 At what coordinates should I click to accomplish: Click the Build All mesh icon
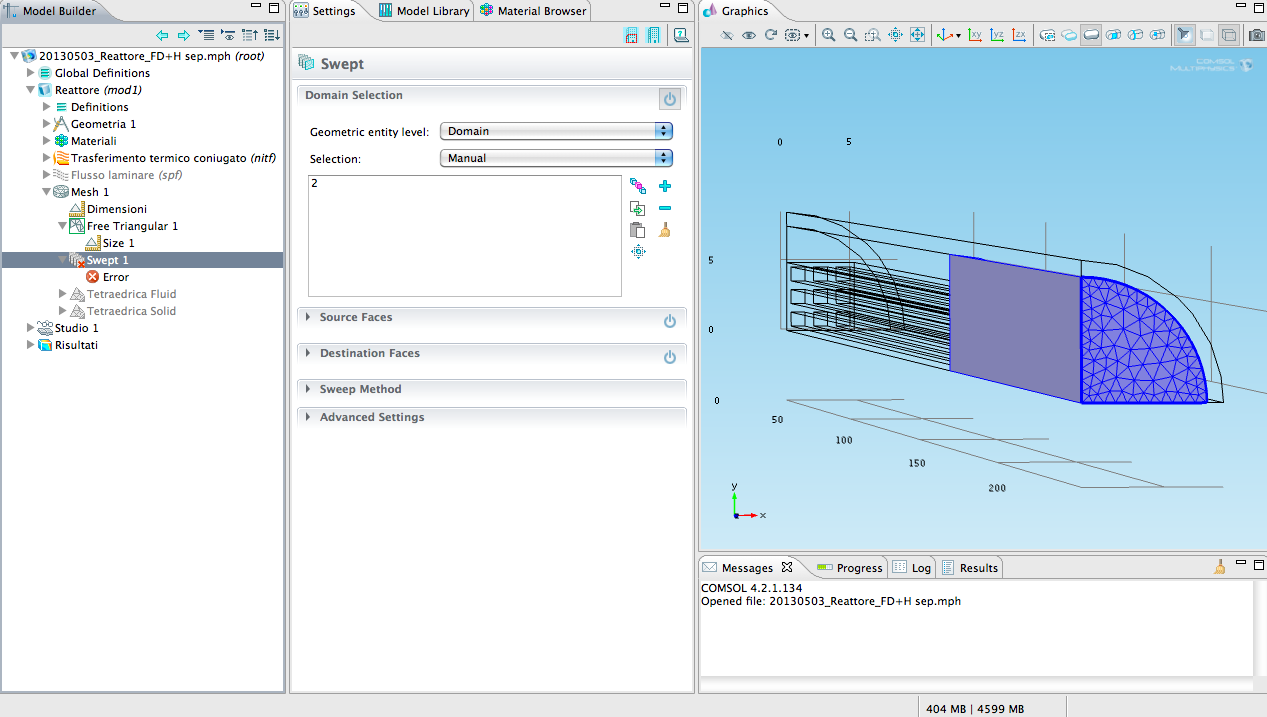point(654,36)
